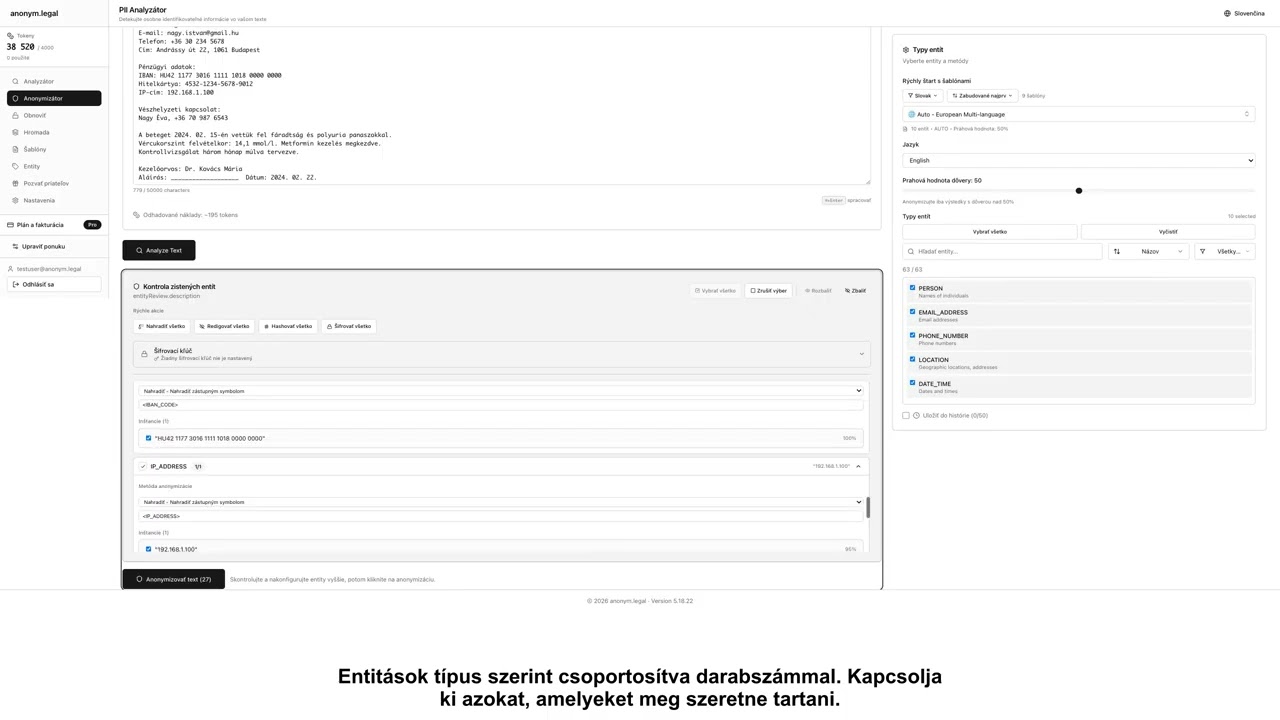Open the Jazyk English dropdown
Image resolution: width=1280 pixels, height=720 pixels.
1079,160
